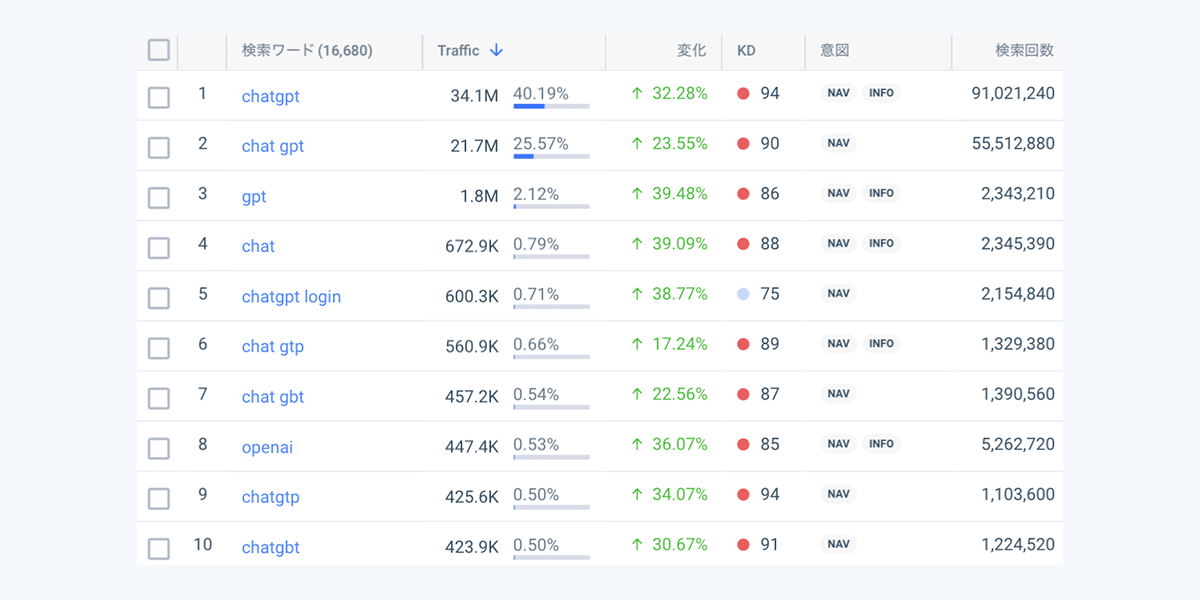Click the 447.4K traffic value

tap(472, 446)
